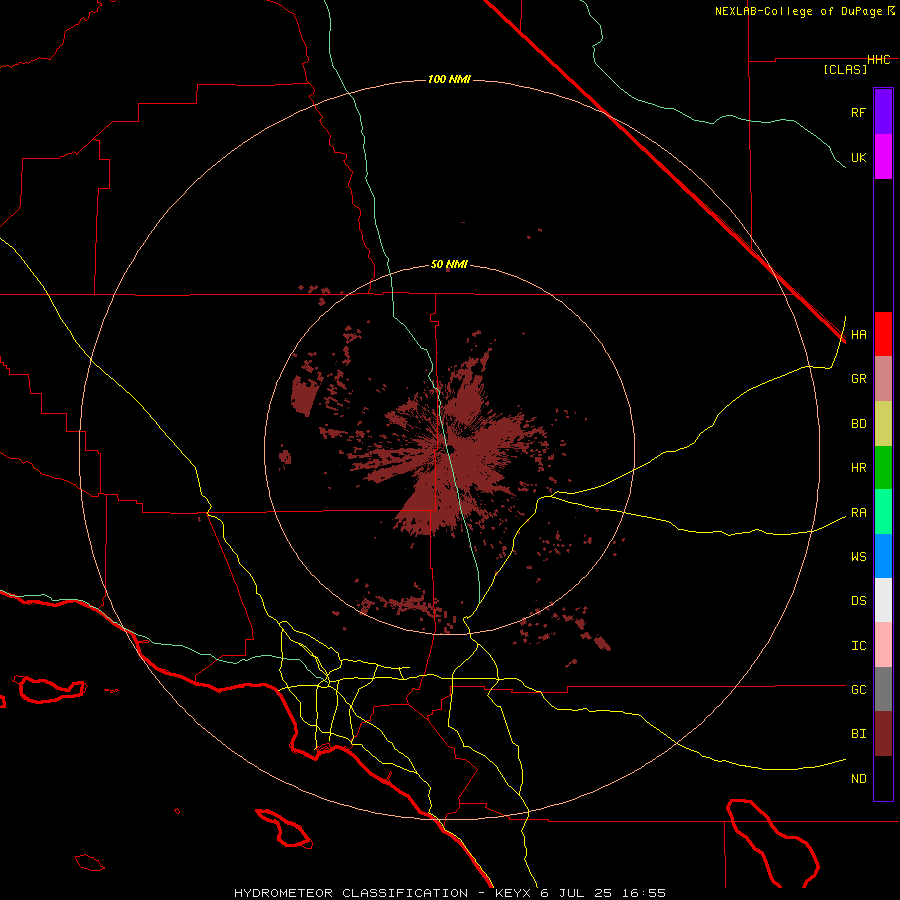Click the HR legend label
The image size is (900, 900).
click(858, 468)
